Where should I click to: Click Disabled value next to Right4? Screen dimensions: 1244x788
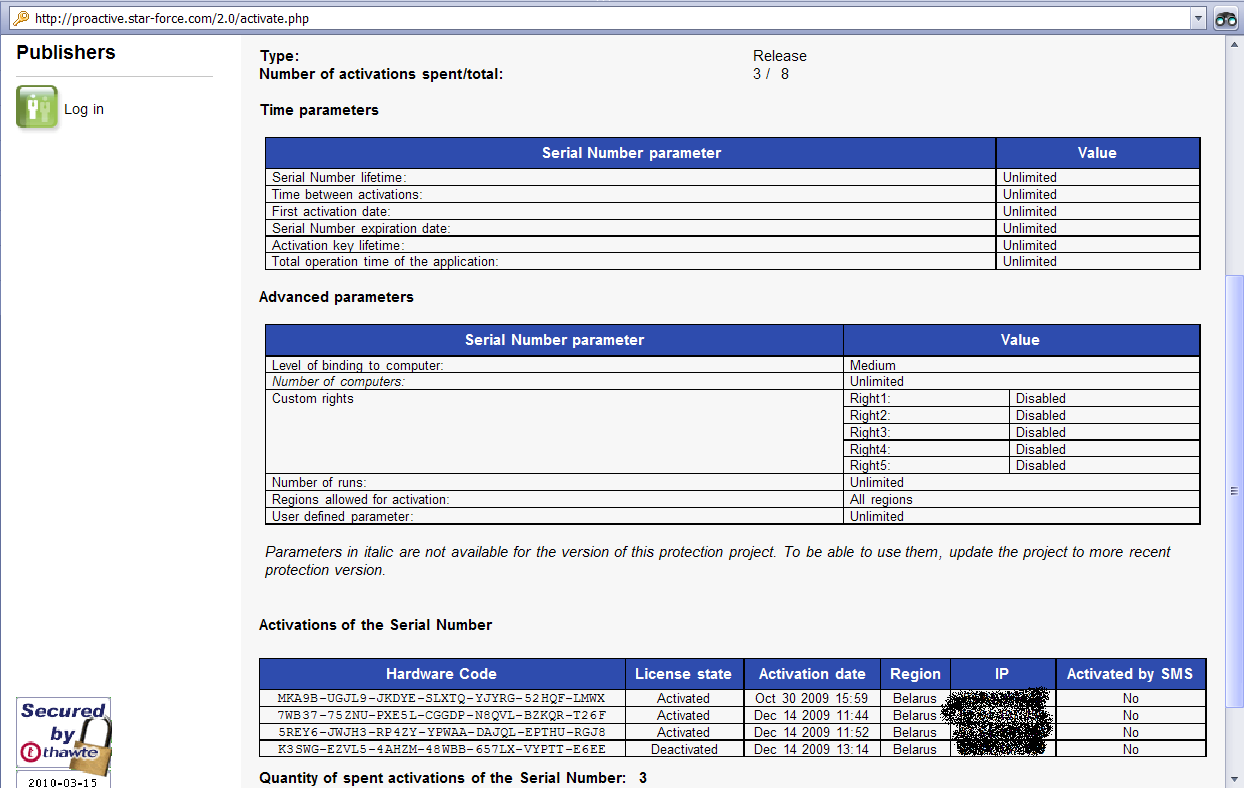(x=1041, y=449)
